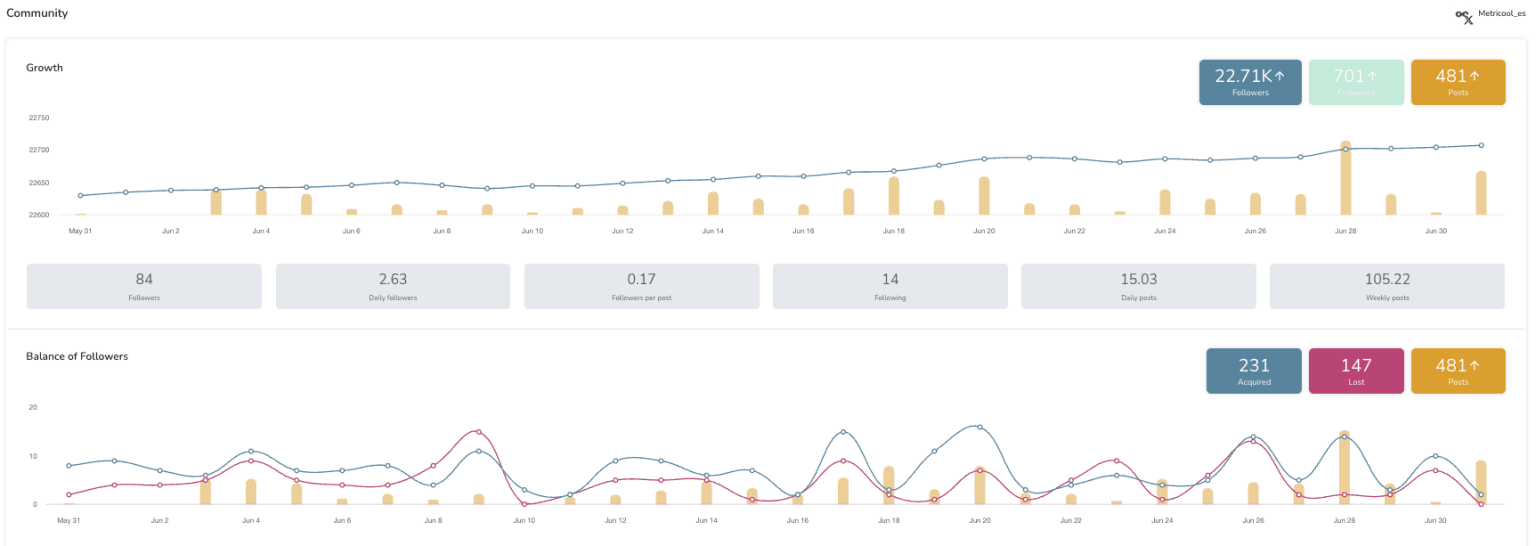Click the first followers point at May 31
The width and height of the screenshot is (1536, 546).
[80, 195]
